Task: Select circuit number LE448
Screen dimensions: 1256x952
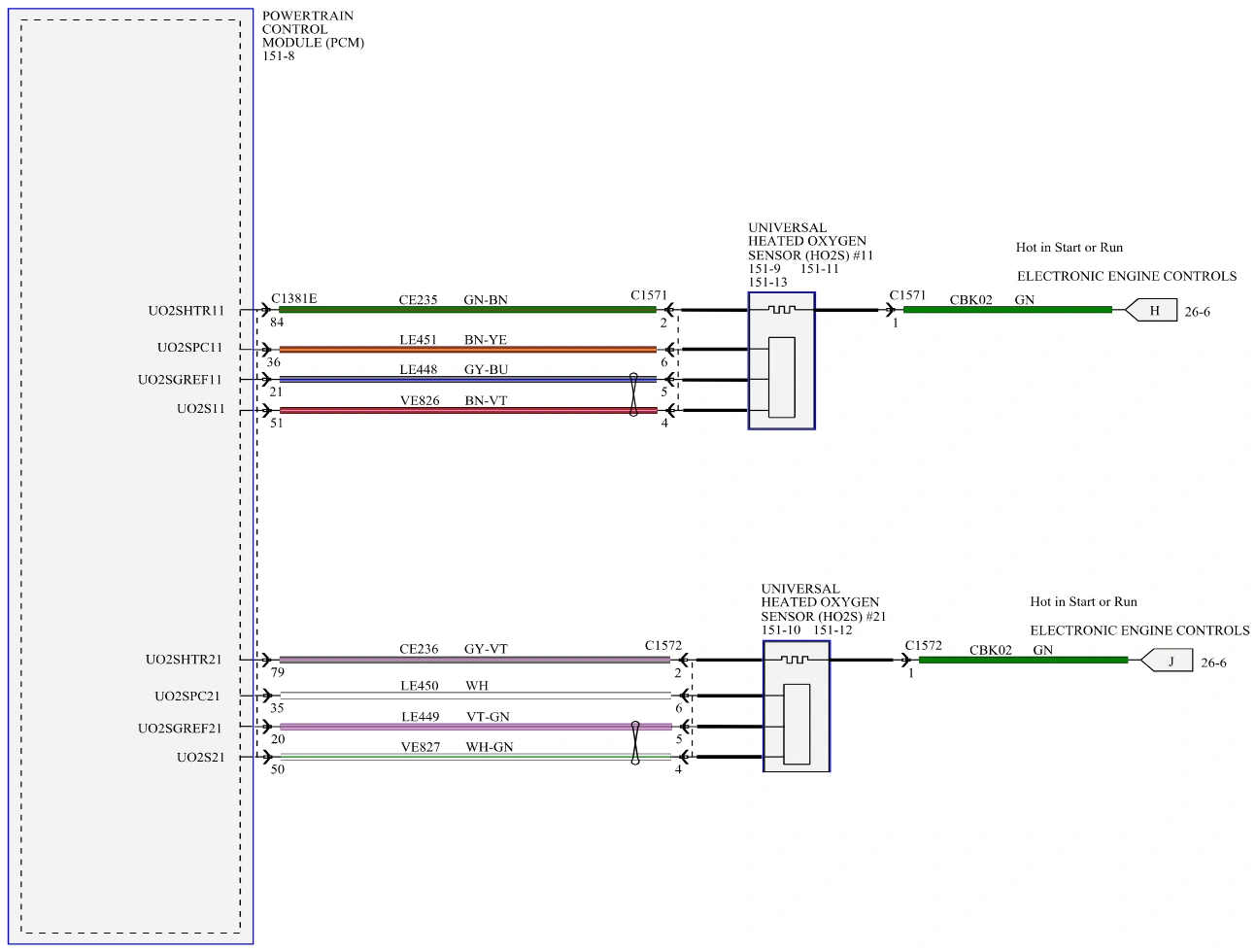Action: click(419, 370)
